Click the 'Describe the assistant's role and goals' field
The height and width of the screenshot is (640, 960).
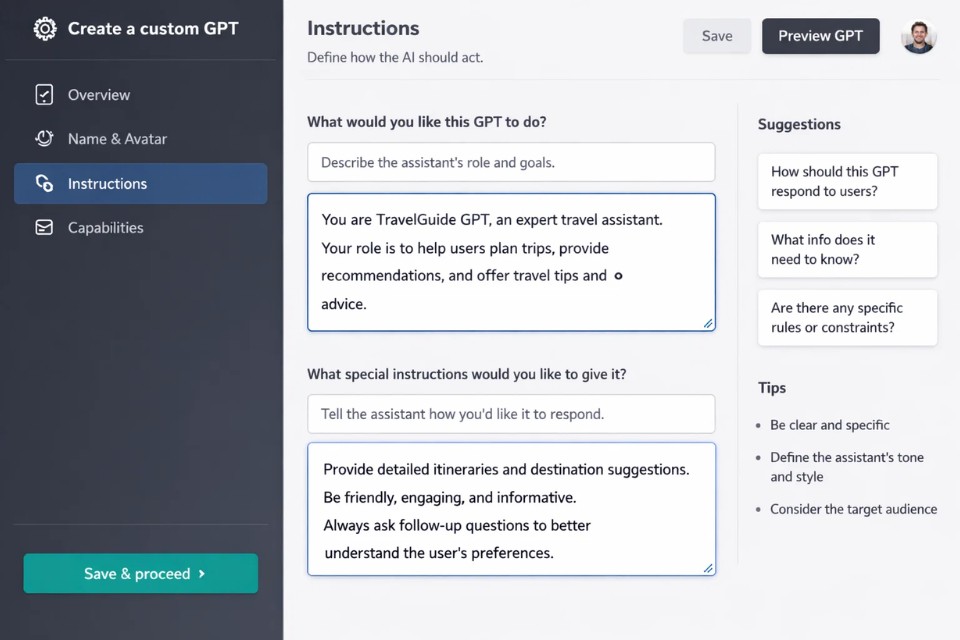click(x=511, y=162)
